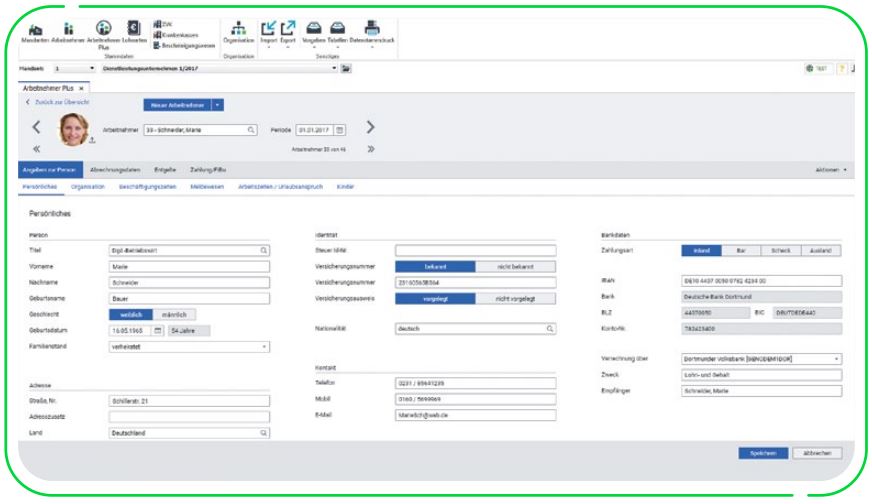
Task: Expand the Neuer Arbeitnehmer split arrow
Action: 218,103
